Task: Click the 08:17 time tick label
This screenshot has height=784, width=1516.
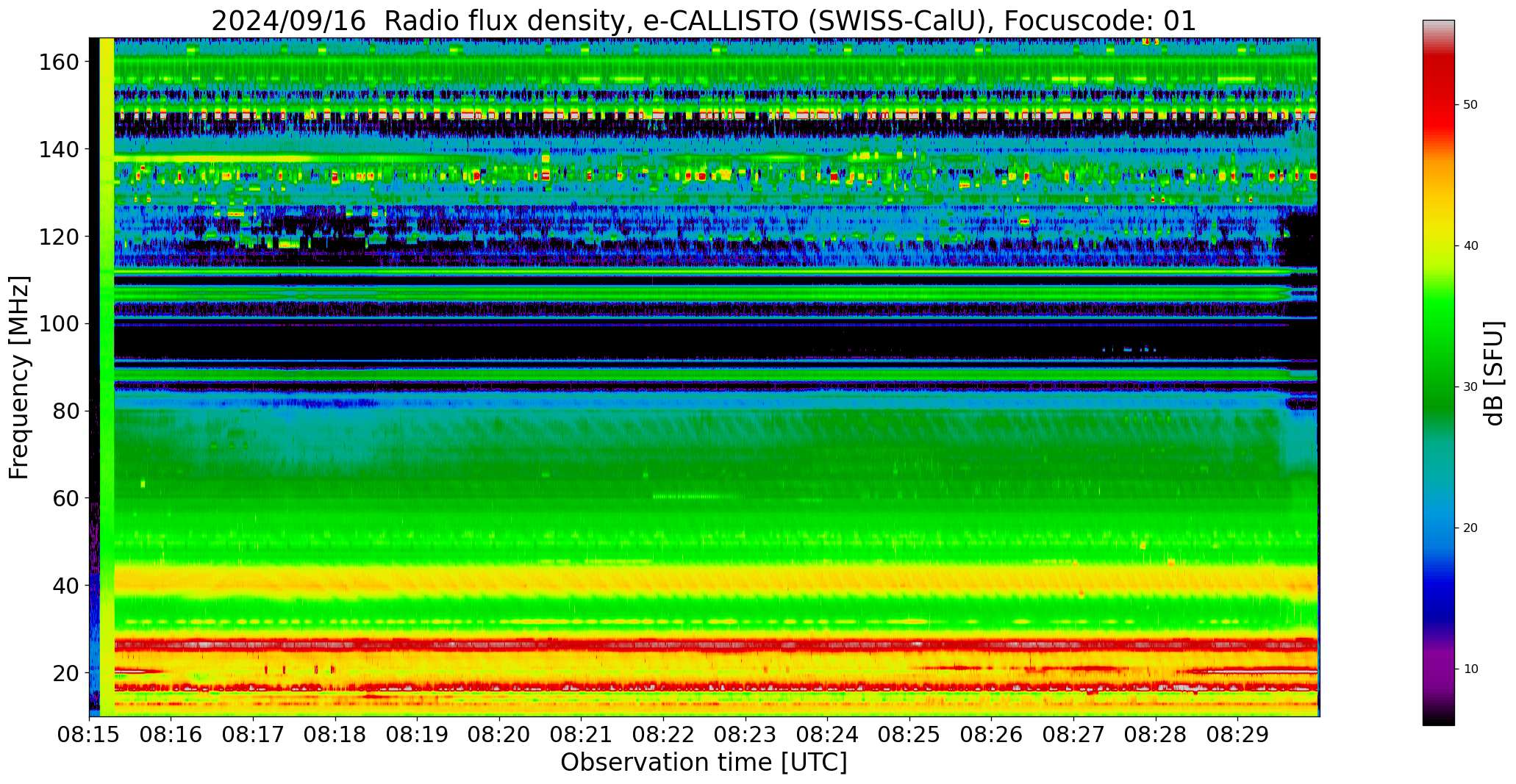Action: click(254, 734)
